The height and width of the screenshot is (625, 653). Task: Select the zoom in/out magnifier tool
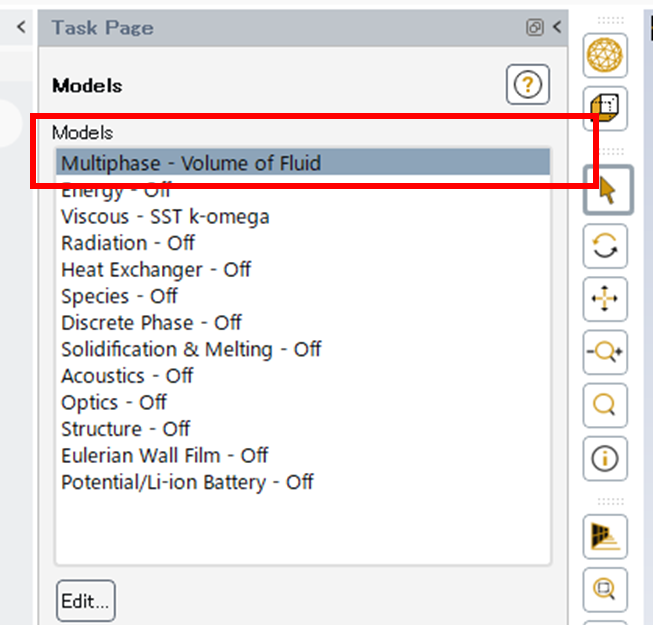605,352
